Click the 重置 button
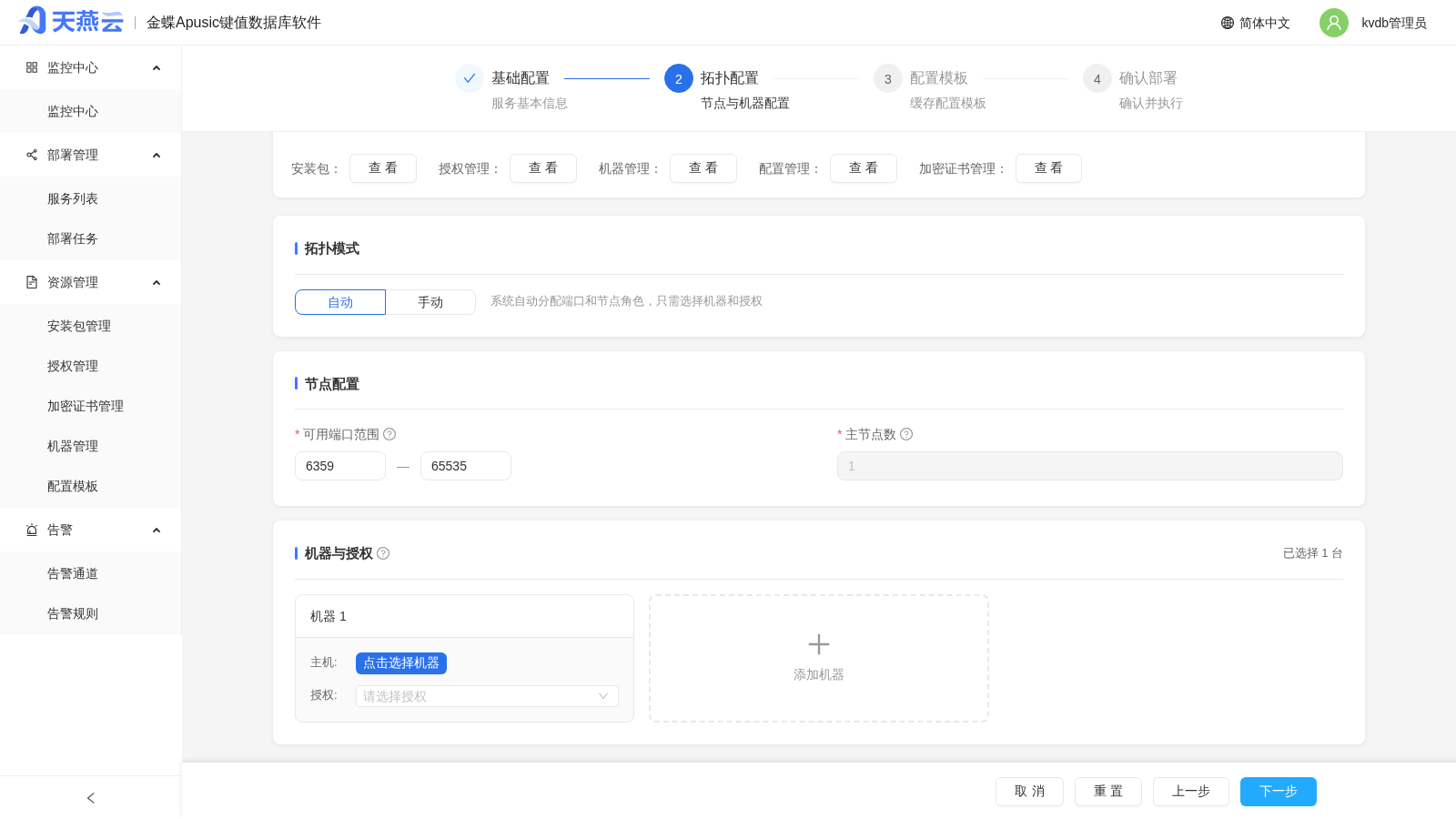The image size is (1456, 819). (1108, 792)
